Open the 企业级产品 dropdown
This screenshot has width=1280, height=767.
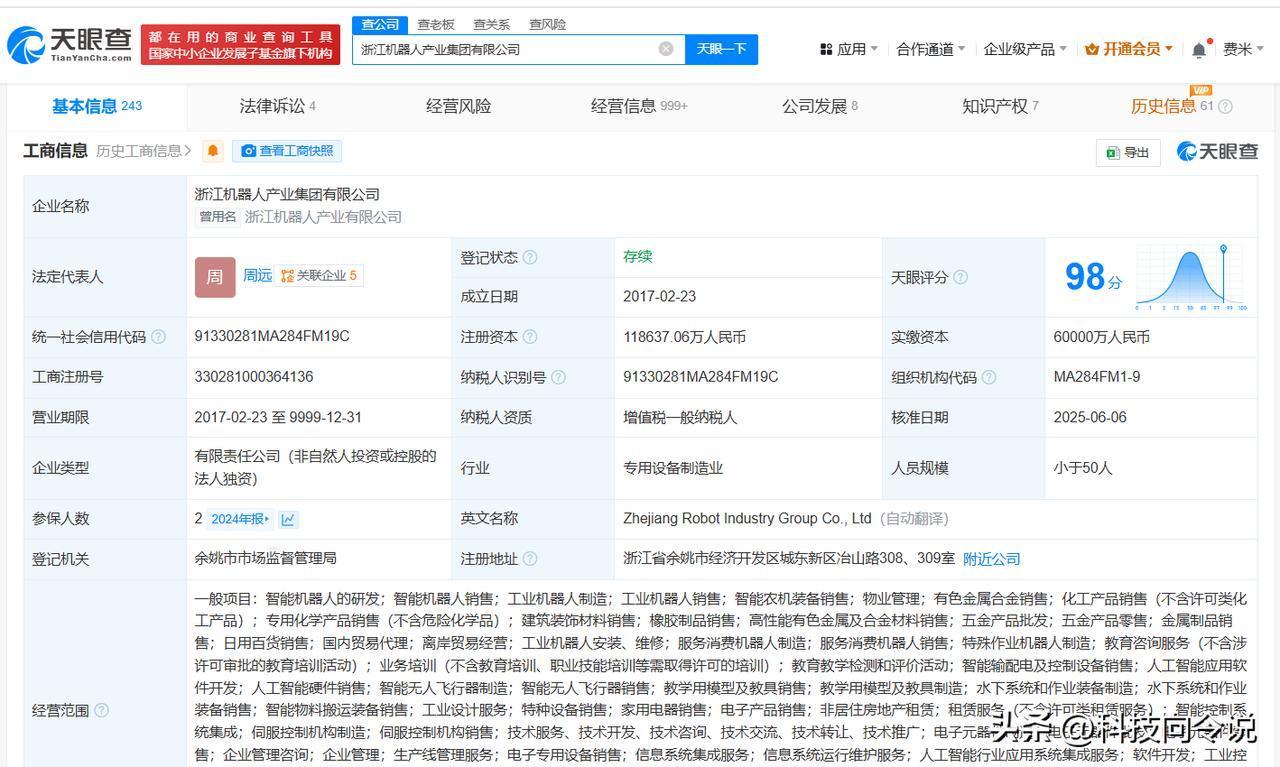[1025, 49]
